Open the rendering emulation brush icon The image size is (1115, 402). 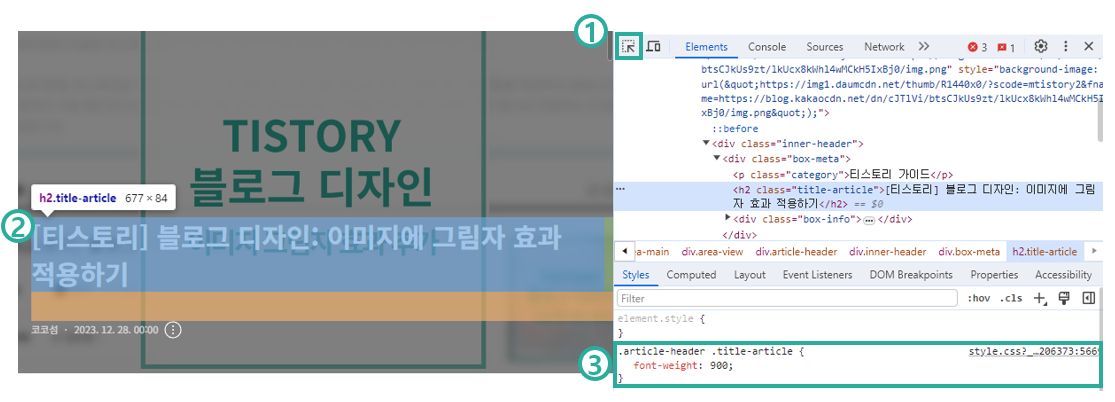pyautogui.click(x=1065, y=298)
